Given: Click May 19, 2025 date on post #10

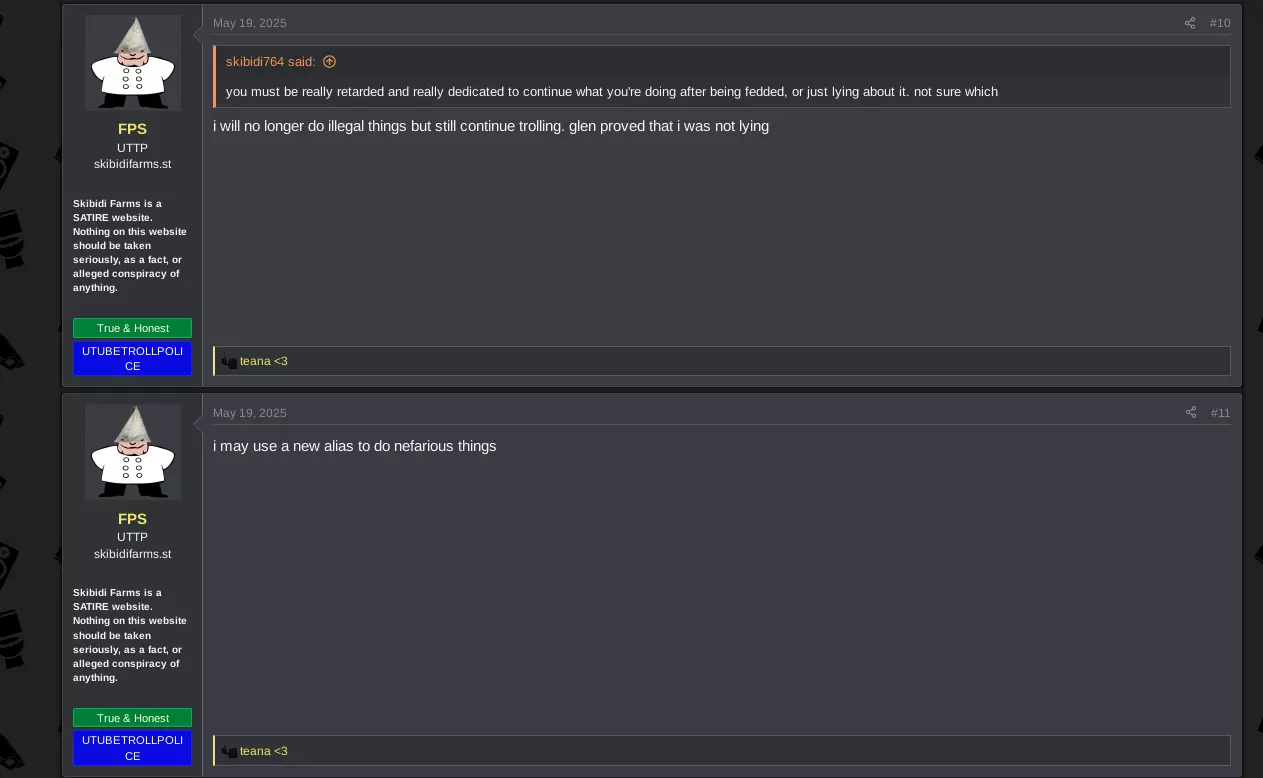Looking at the screenshot, I should coord(250,23).
